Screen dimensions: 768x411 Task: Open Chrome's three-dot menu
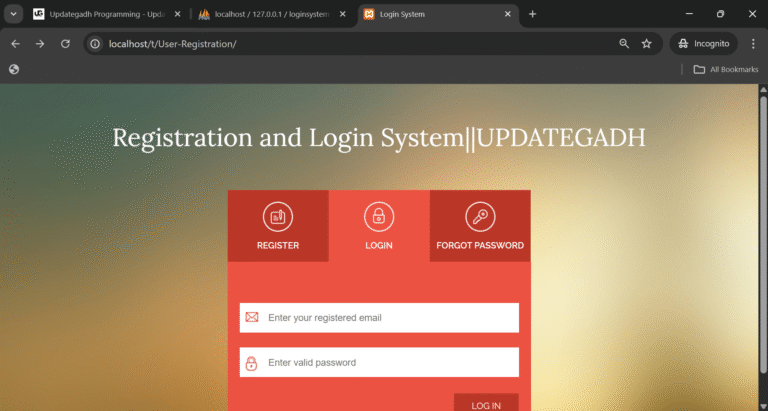click(752, 44)
